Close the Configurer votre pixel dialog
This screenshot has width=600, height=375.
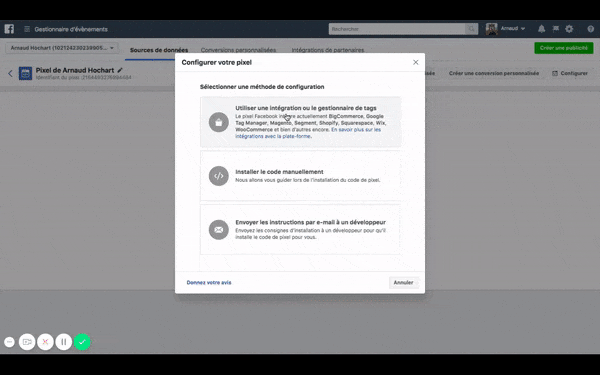(x=416, y=62)
